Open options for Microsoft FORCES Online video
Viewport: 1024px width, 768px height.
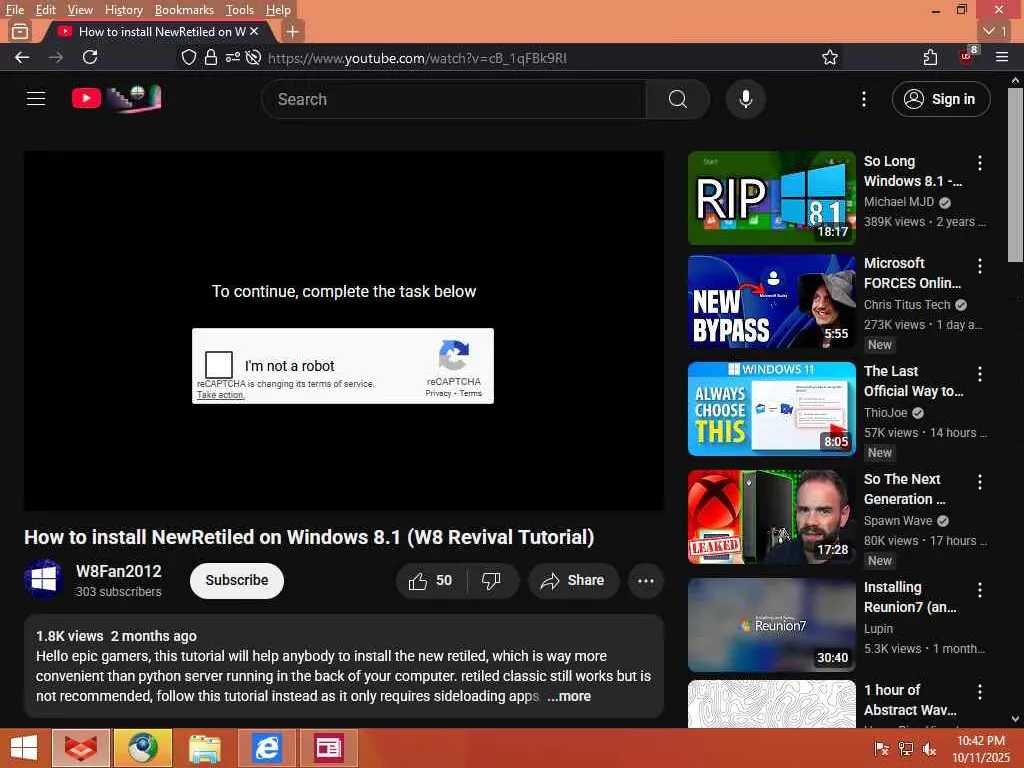pyautogui.click(x=980, y=265)
